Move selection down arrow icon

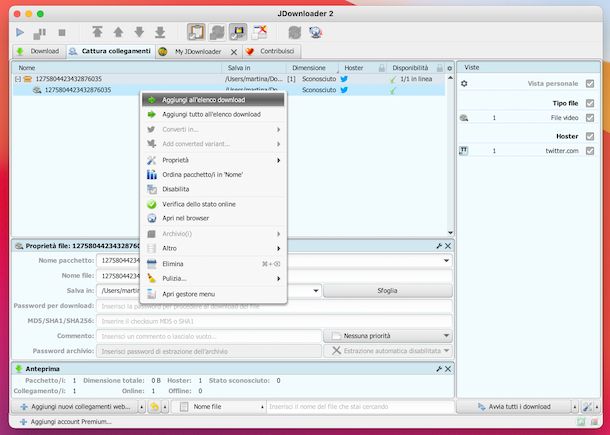coord(139,32)
